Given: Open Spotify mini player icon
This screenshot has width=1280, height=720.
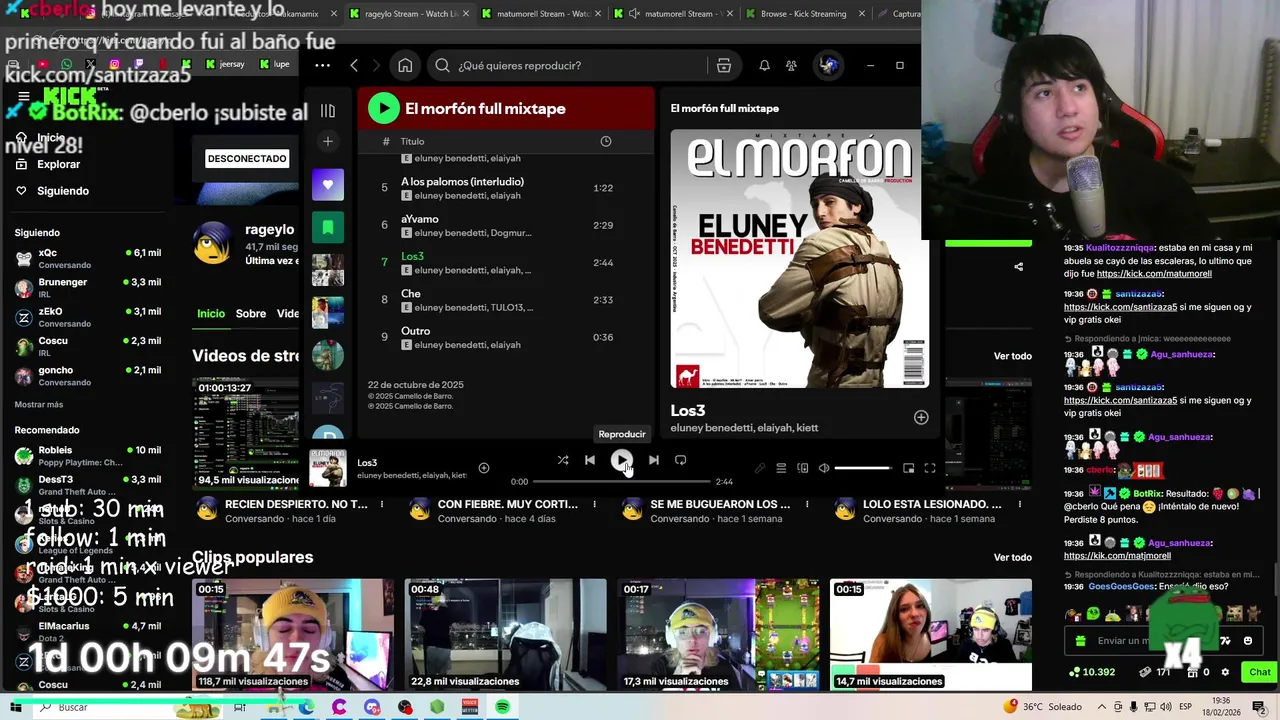Looking at the screenshot, I should (908, 468).
